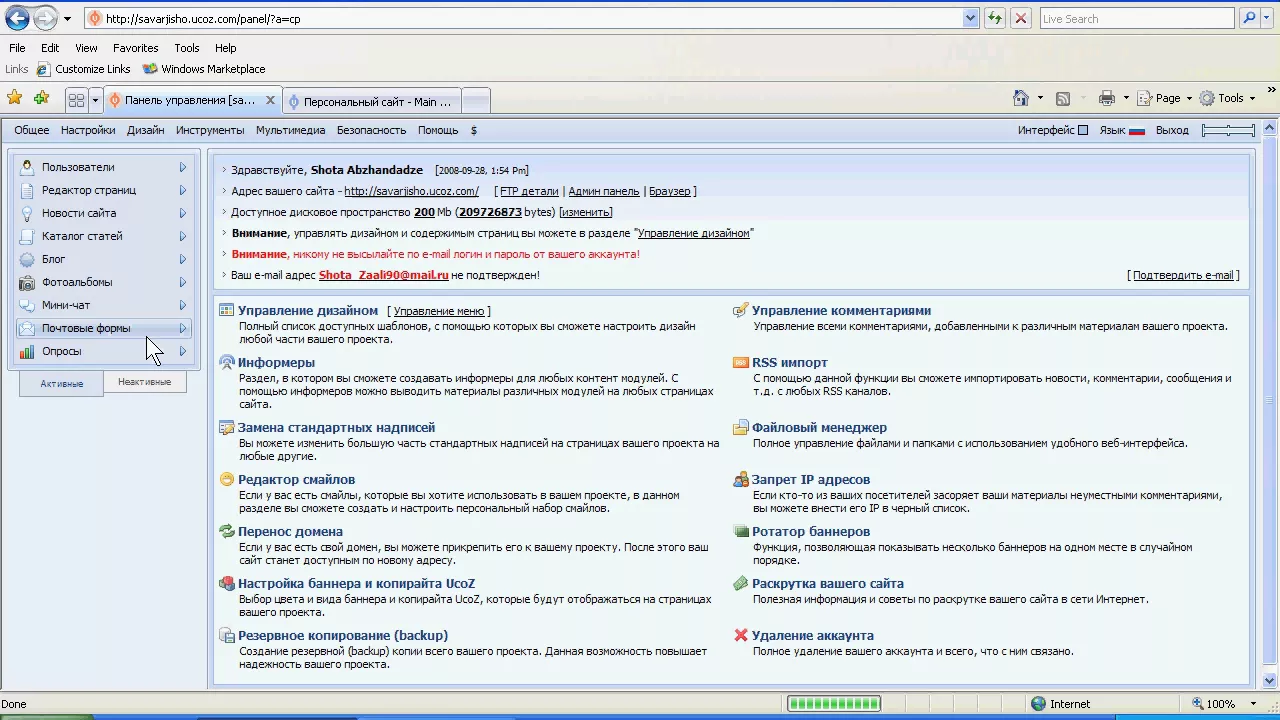This screenshot has width=1280, height=720.
Task: Click the изменить disk space link
Action: [585, 212]
